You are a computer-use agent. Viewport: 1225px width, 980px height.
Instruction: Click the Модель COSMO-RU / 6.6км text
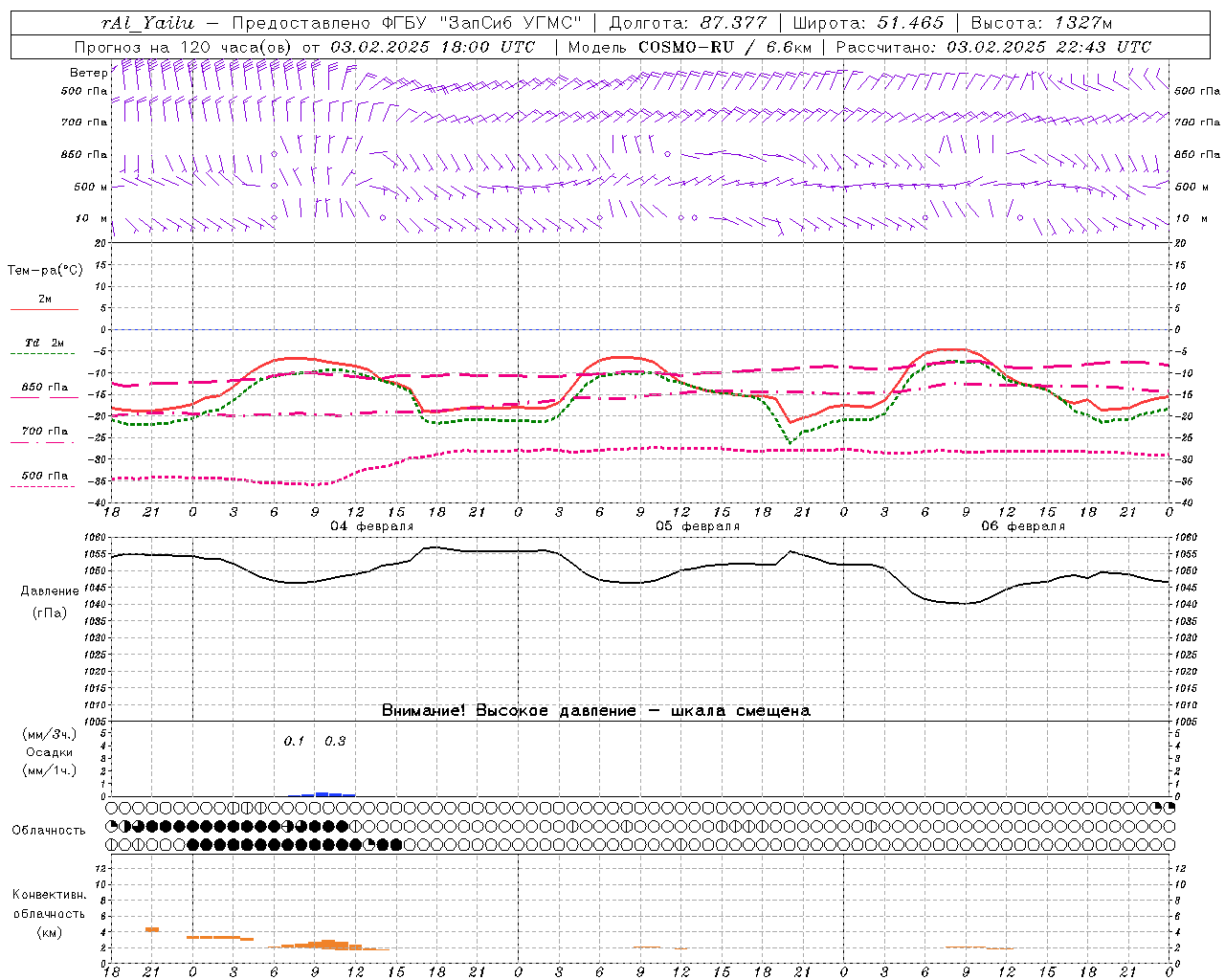pyautogui.click(x=689, y=46)
